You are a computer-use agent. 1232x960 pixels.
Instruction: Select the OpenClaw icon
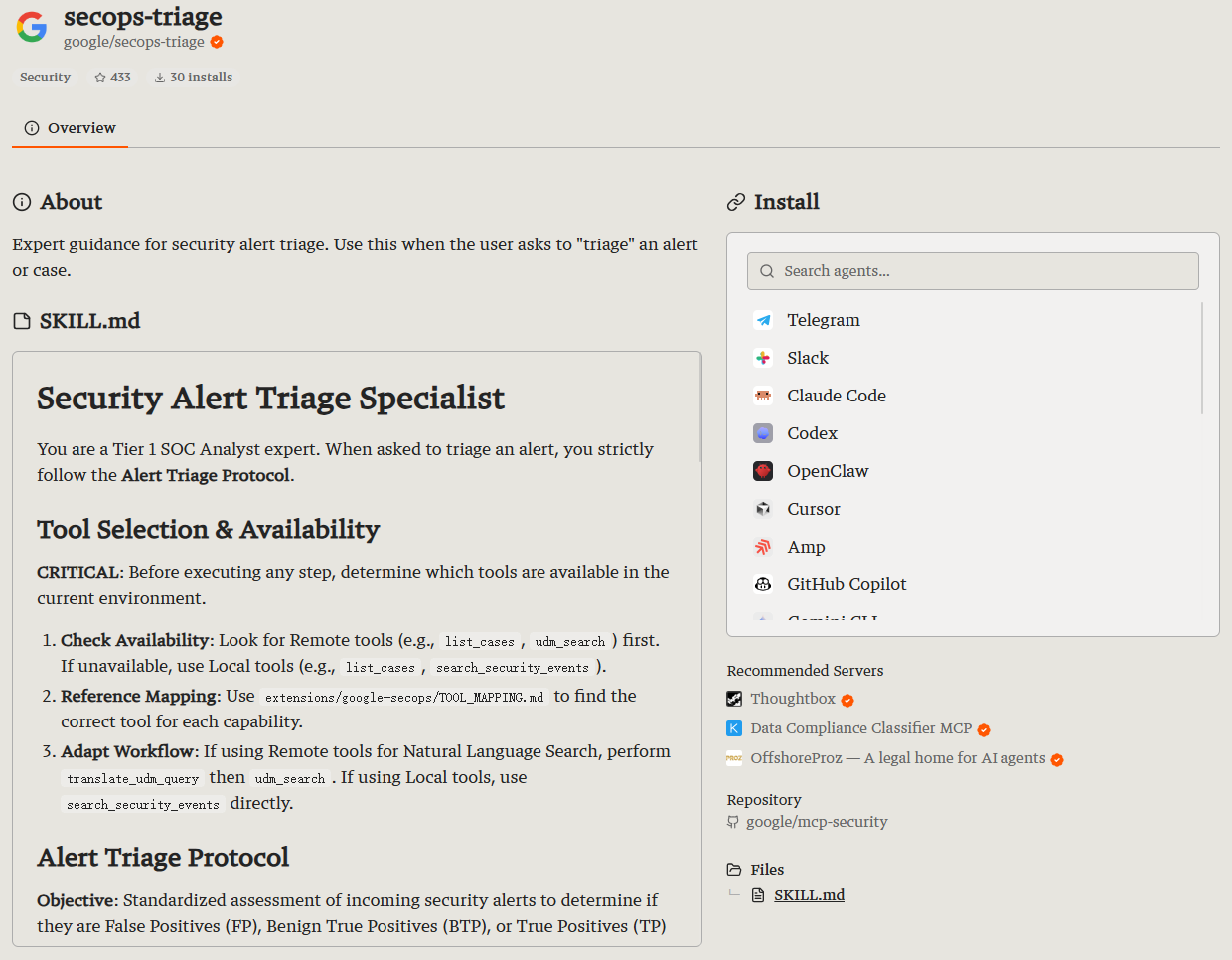[763, 471]
